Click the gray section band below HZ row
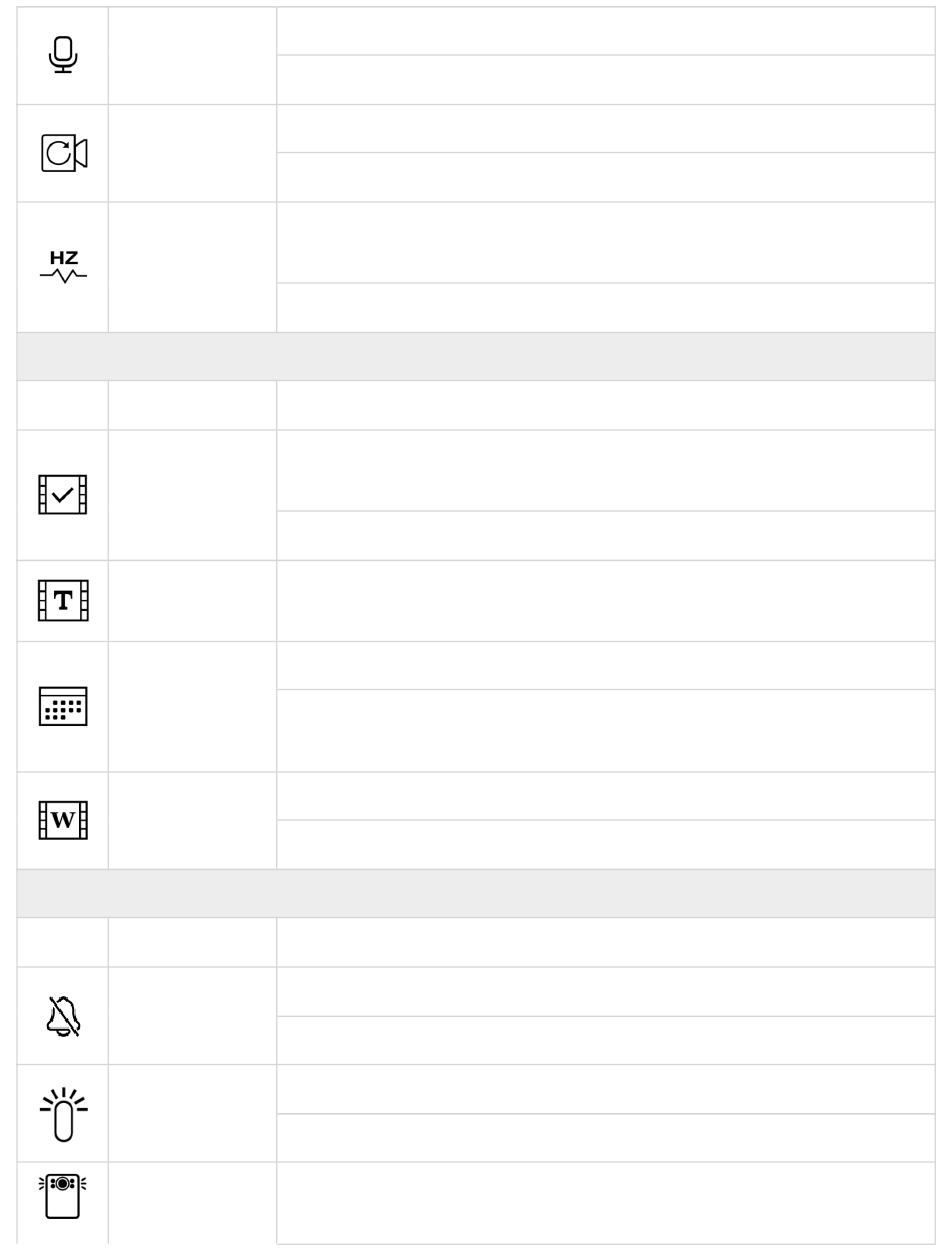Image resolution: width=950 pixels, height=1254 pixels. (476, 356)
